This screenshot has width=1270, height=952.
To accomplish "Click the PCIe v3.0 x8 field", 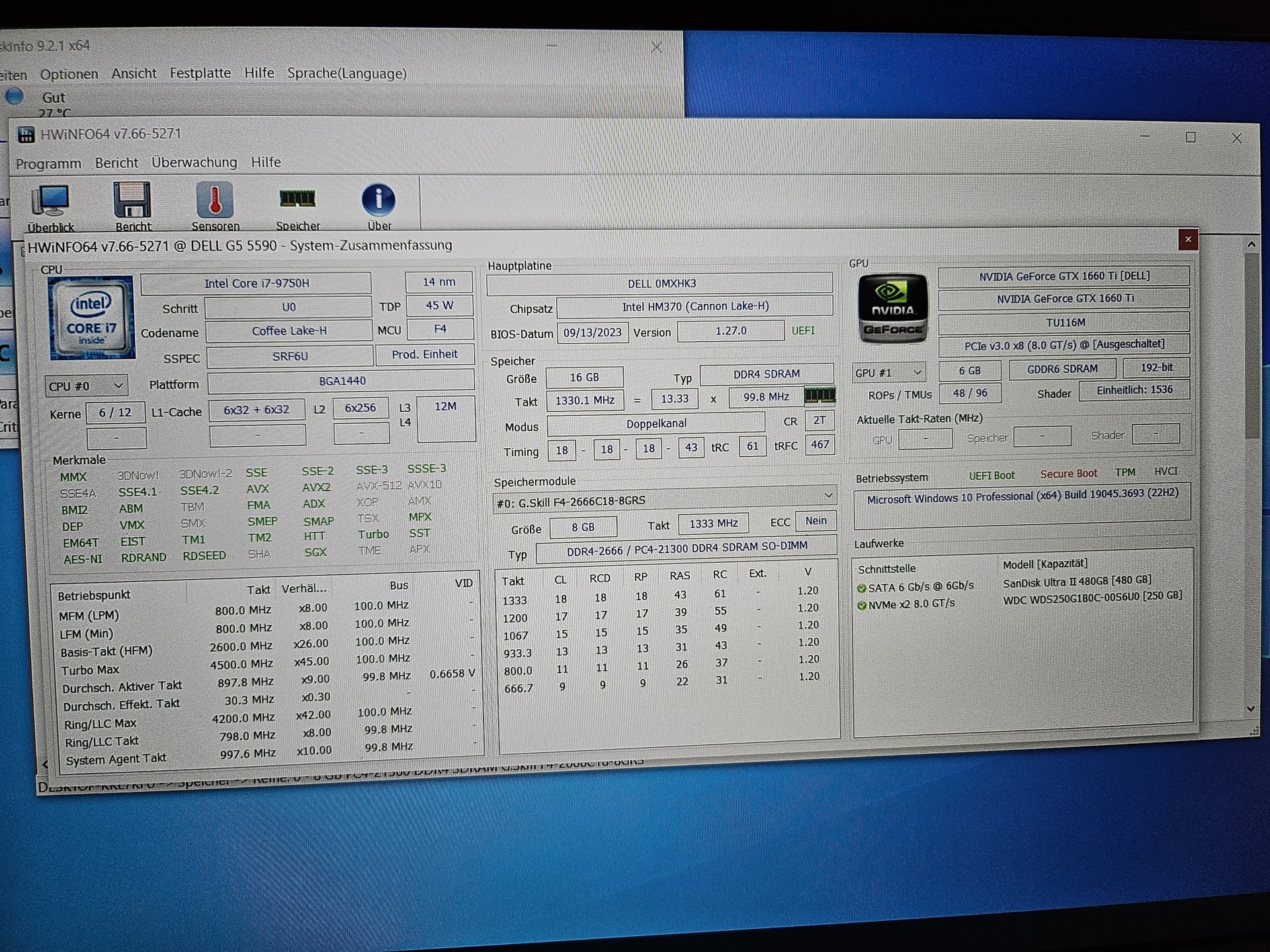I will coord(1064,345).
